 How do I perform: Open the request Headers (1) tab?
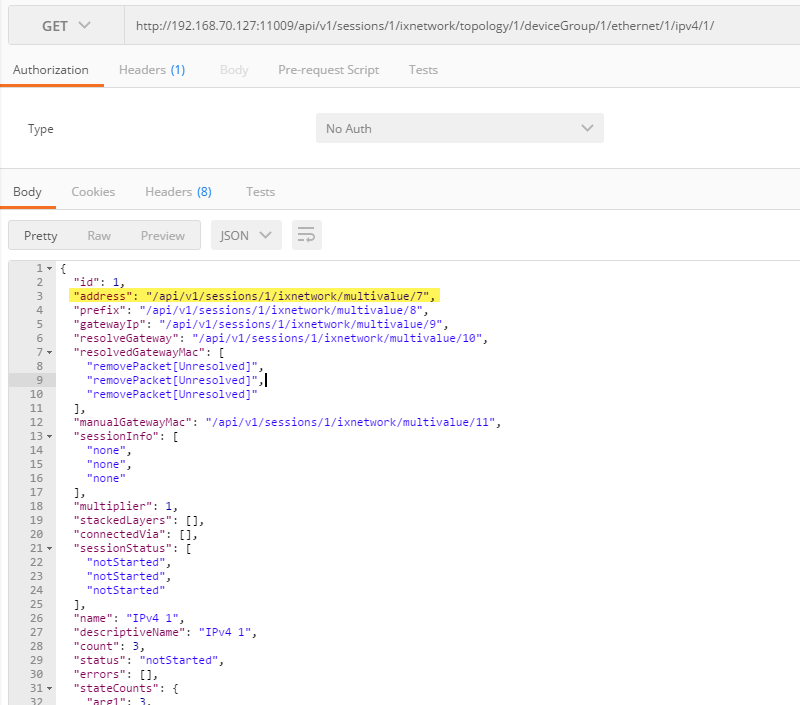(x=151, y=70)
